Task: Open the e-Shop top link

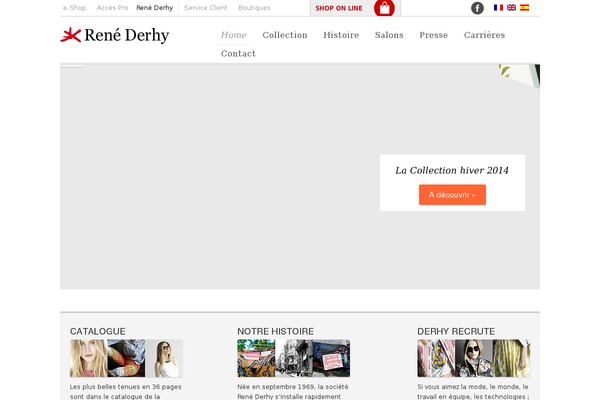Action: (74, 8)
